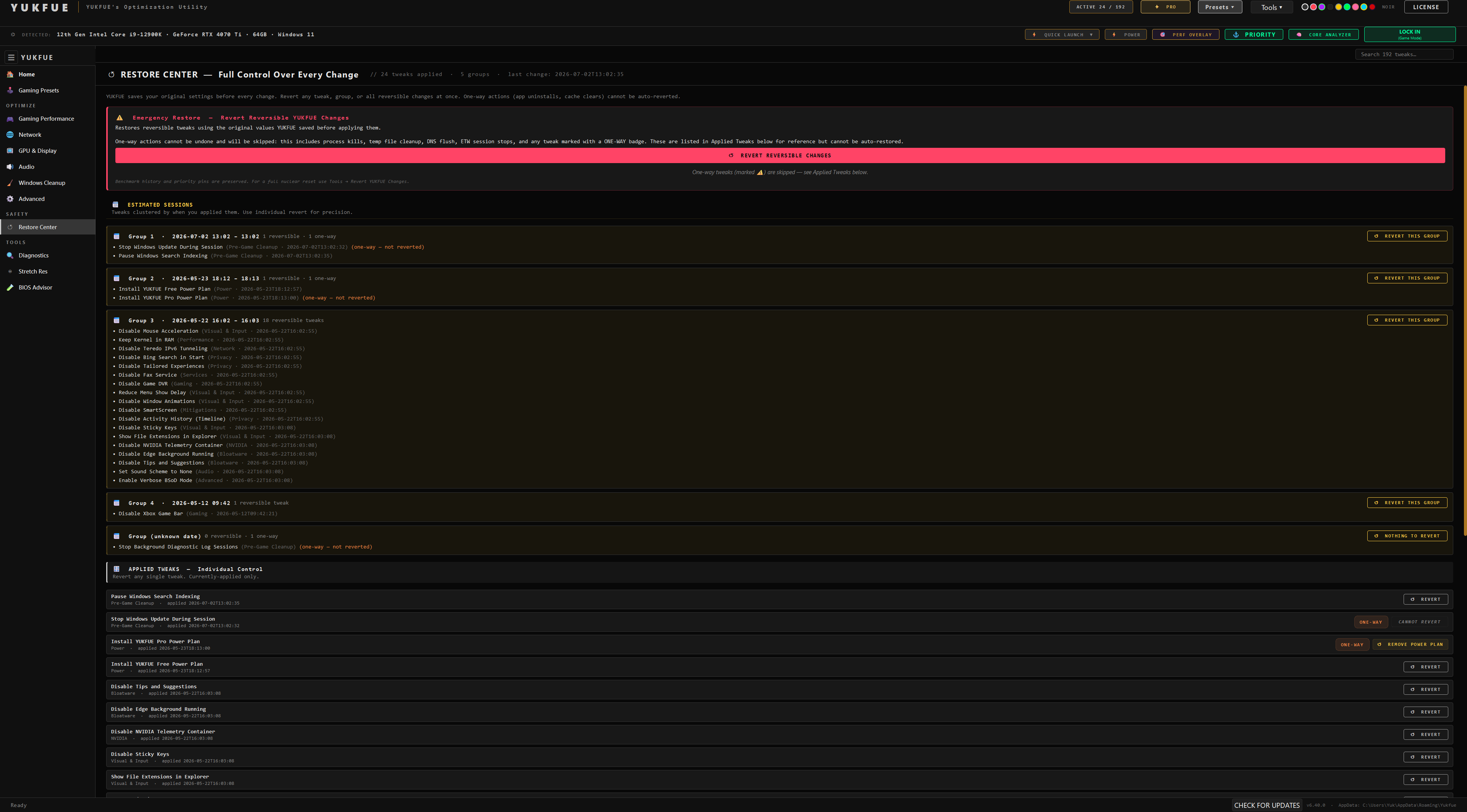Click the Windows Cleanup broom icon
1467x812 pixels.
click(10, 183)
